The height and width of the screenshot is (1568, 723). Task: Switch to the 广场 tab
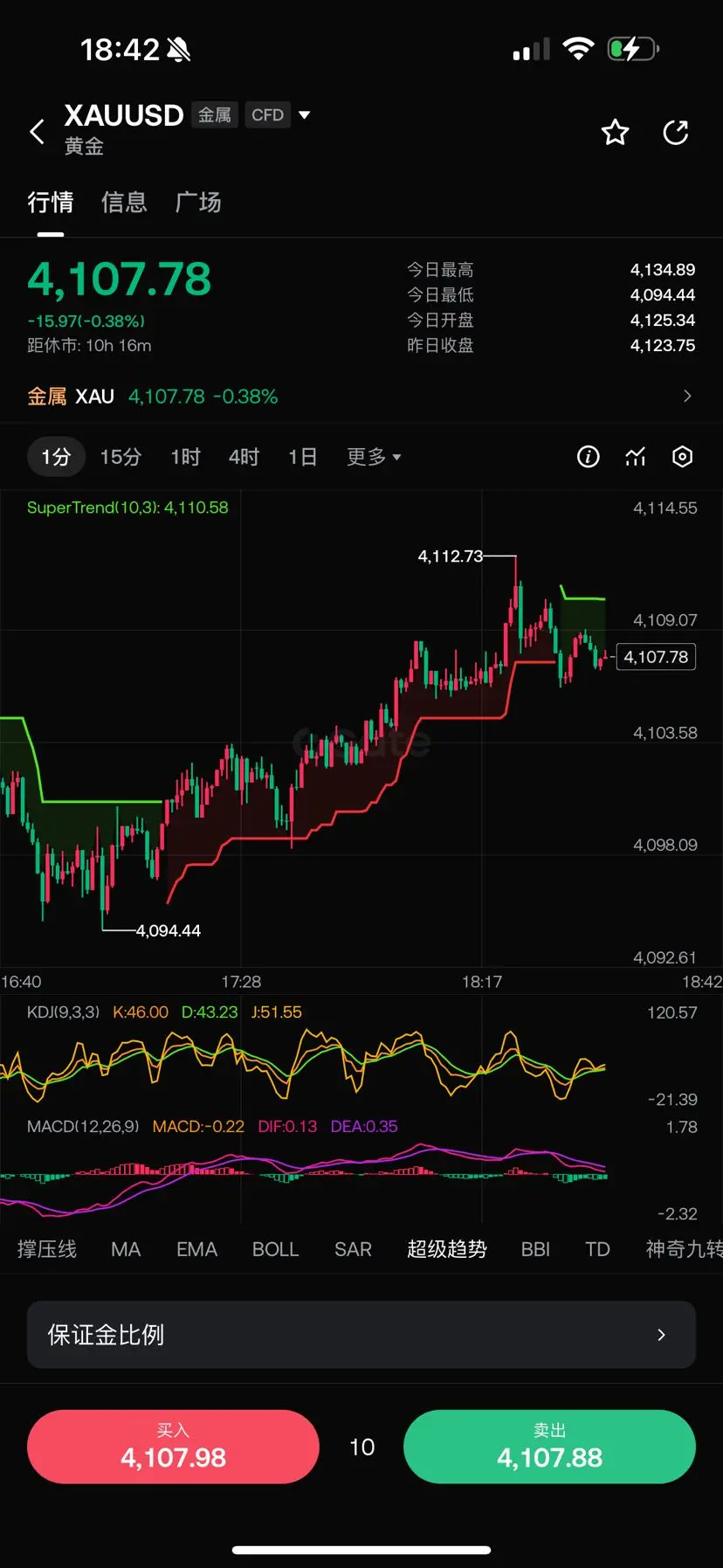click(198, 203)
